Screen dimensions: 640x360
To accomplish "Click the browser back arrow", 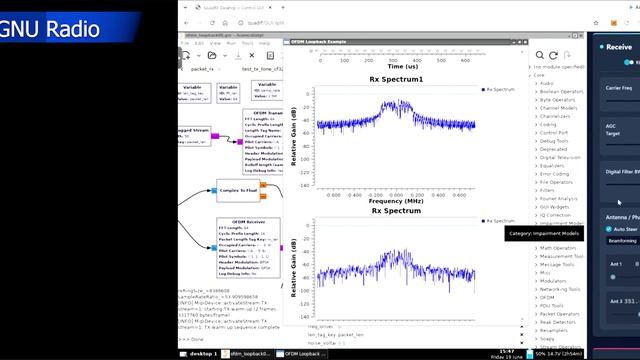I will 187,23.
